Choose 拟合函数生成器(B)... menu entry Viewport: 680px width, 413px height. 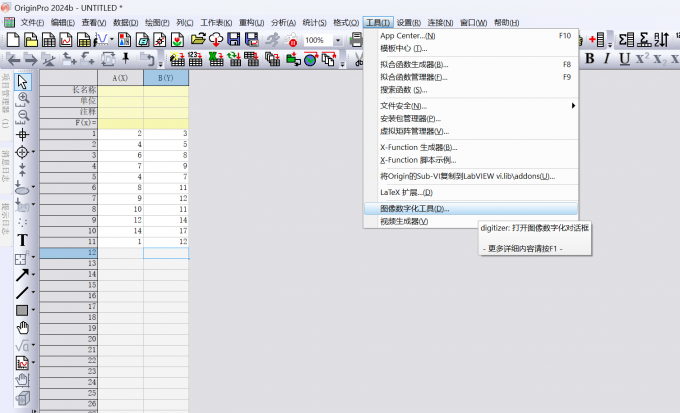pos(471,65)
